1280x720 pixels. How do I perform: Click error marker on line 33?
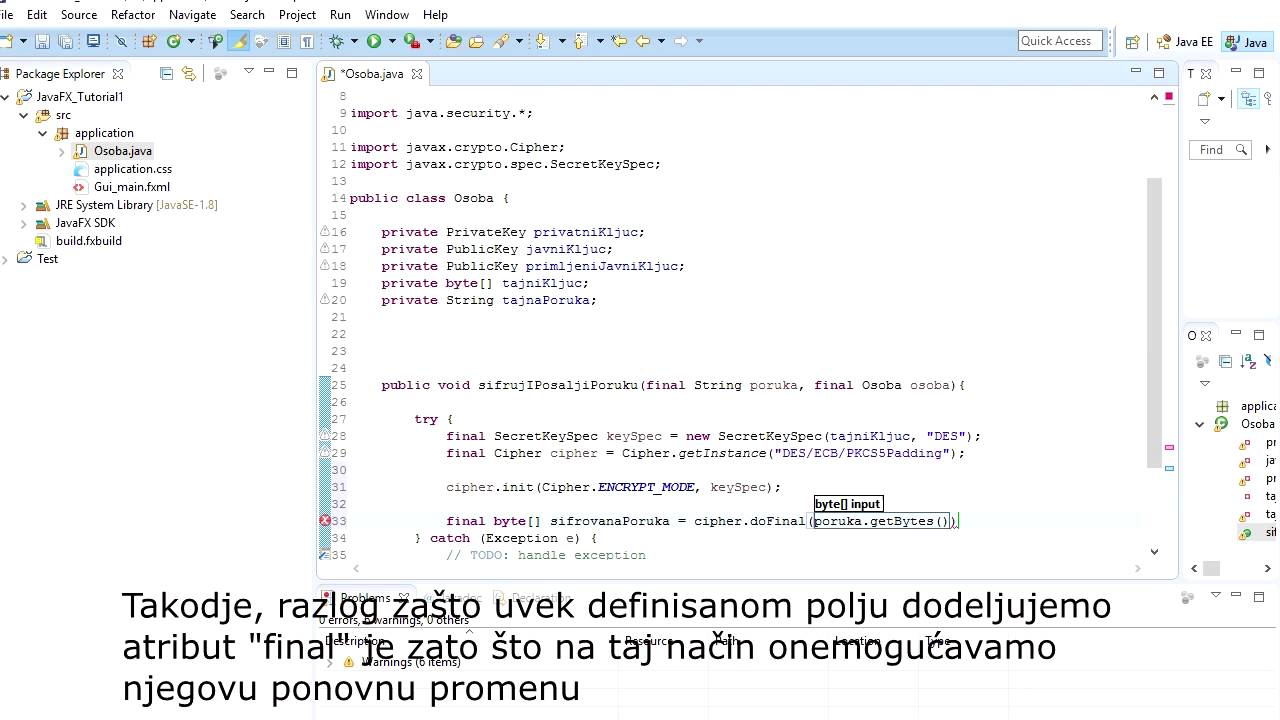(x=325, y=521)
